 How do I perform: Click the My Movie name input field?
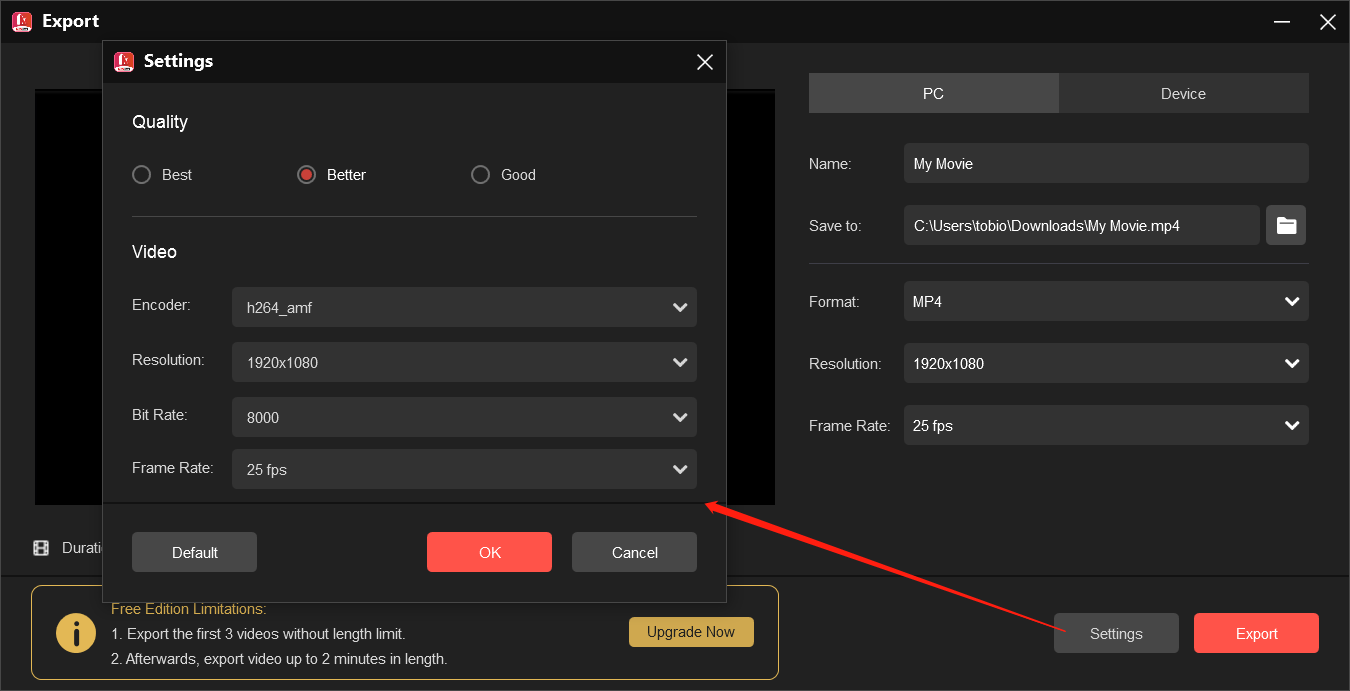coord(1106,163)
